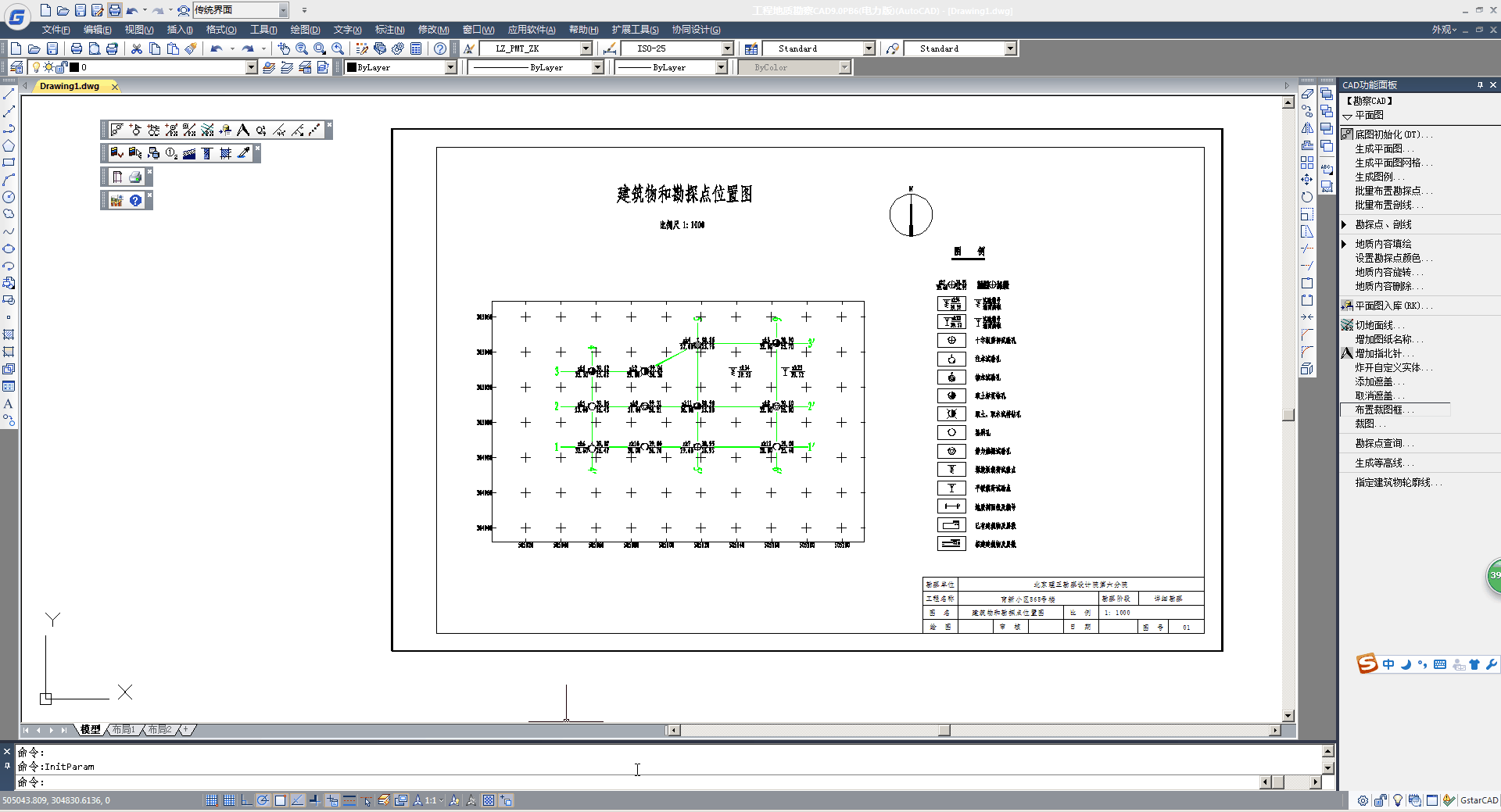Toggle Polar tracking in status bar
1501x812 pixels.
point(263,800)
